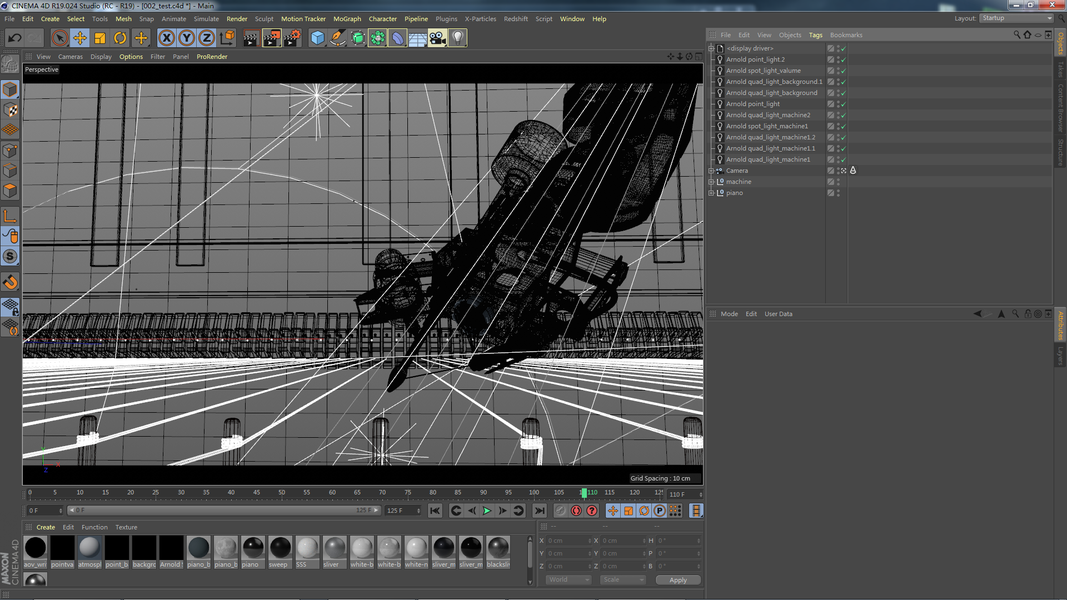The image size is (1067, 600).
Task: Select the SSS material swatch
Action: [x=307, y=548]
